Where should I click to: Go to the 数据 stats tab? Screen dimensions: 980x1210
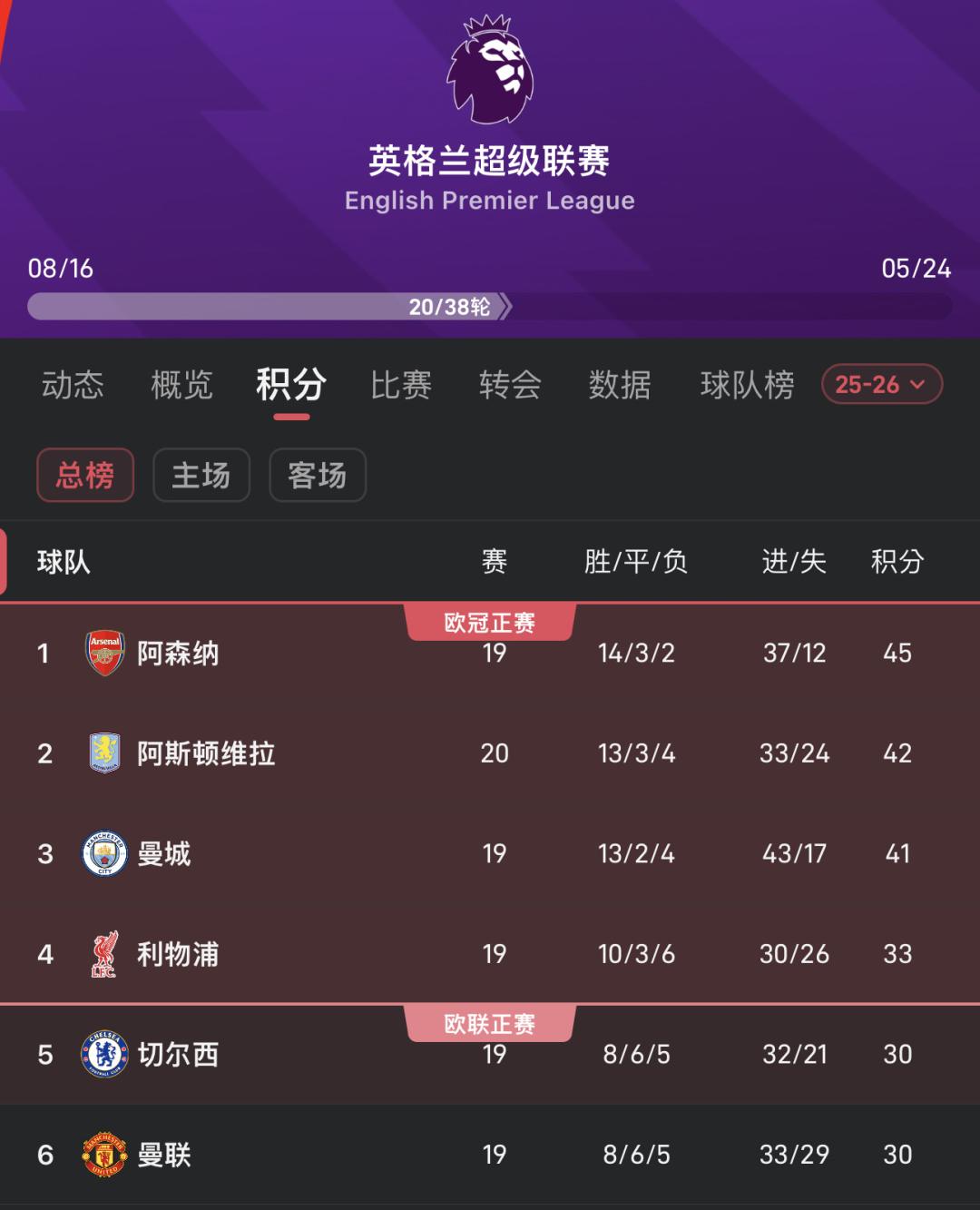point(620,385)
